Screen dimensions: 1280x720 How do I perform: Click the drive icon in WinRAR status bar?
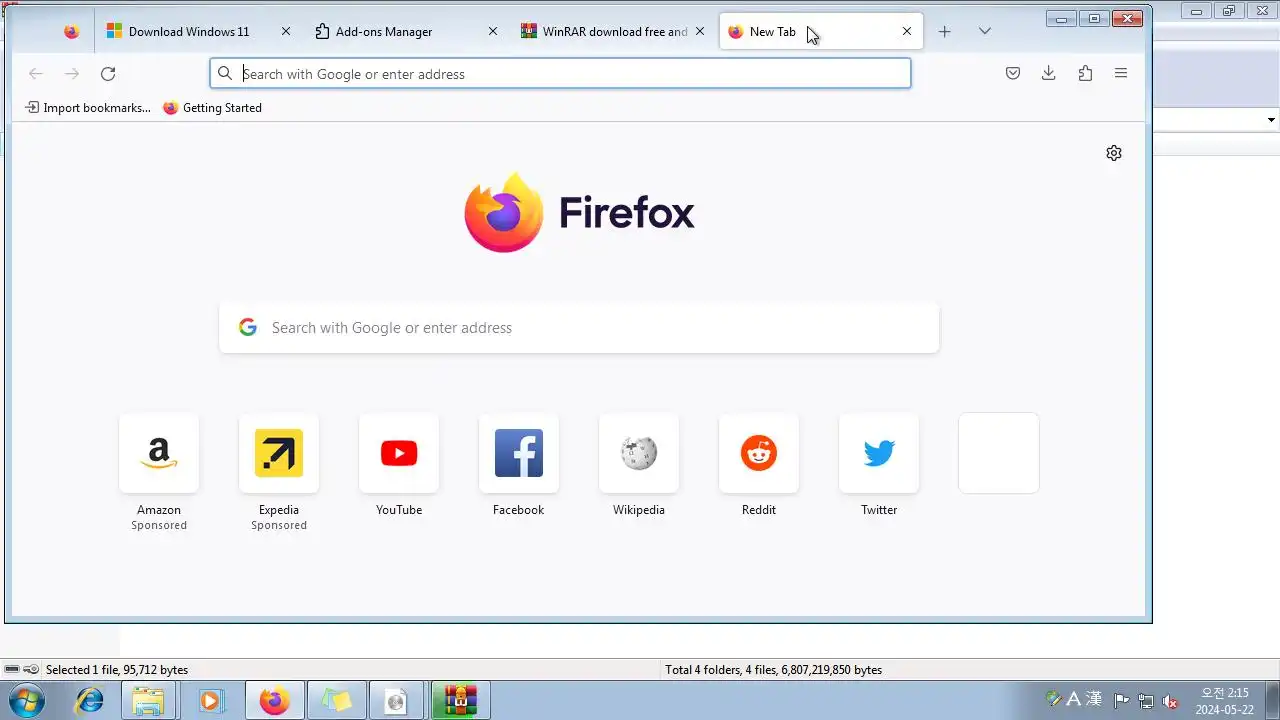12,670
